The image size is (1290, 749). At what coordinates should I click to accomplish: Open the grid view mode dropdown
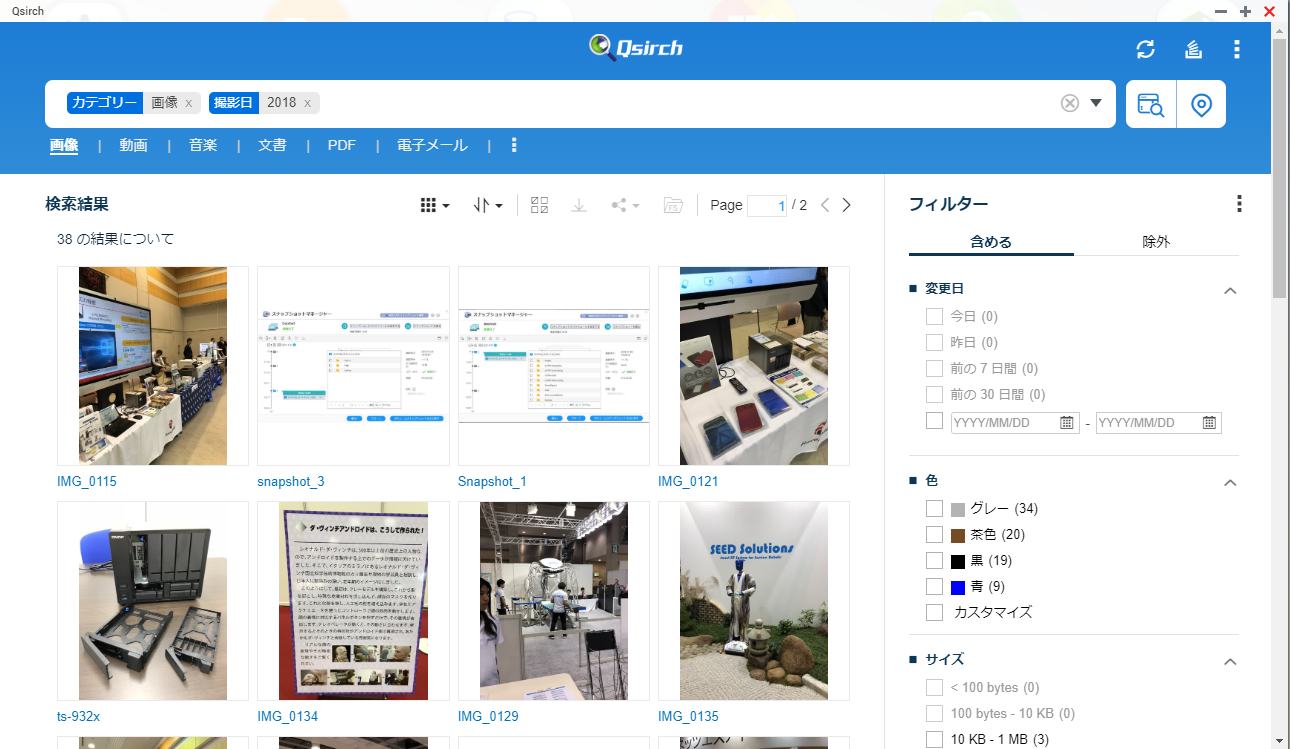coord(434,205)
